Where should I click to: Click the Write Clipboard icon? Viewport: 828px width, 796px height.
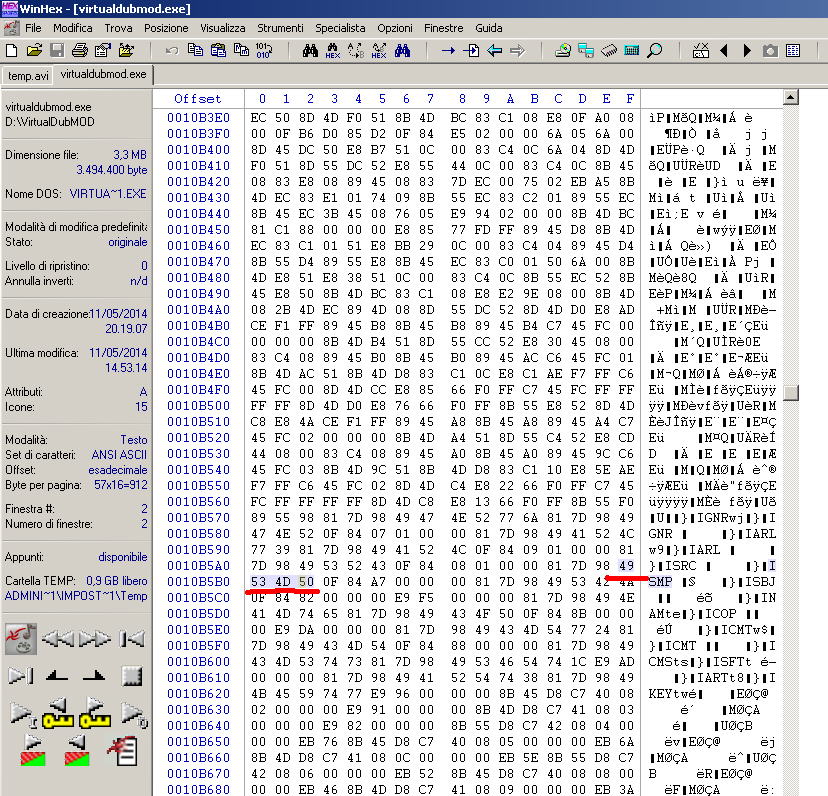241,51
